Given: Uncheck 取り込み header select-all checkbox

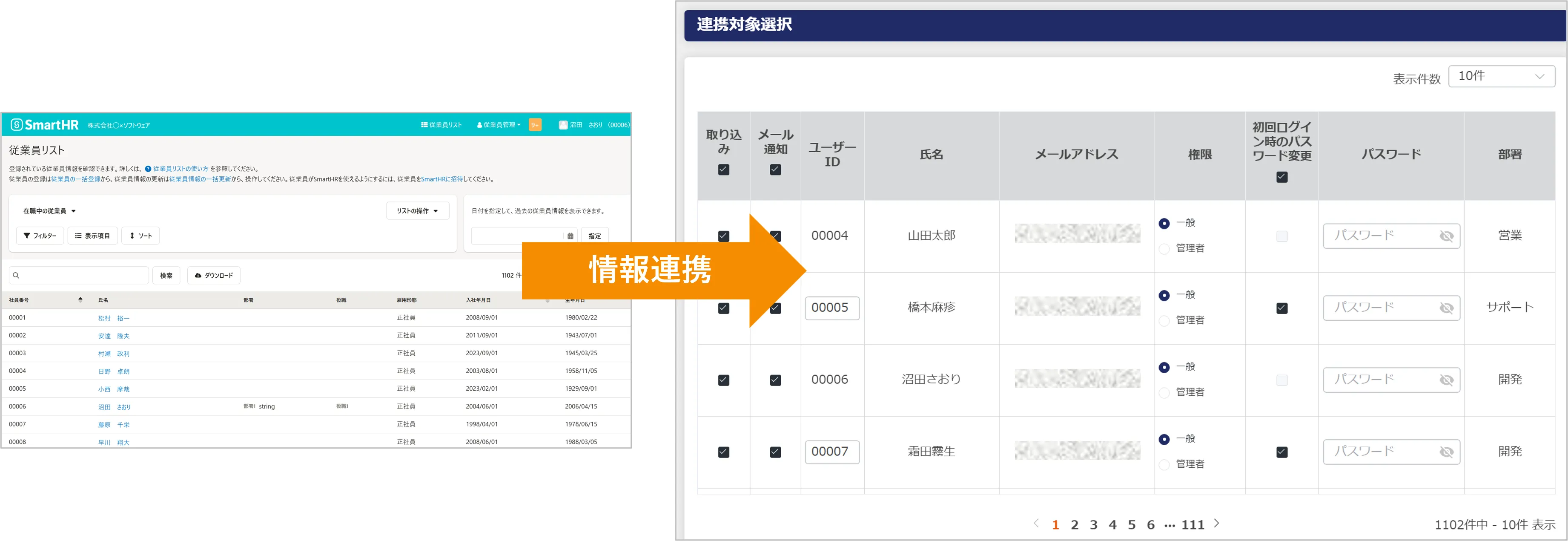Looking at the screenshot, I should coord(723,170).
